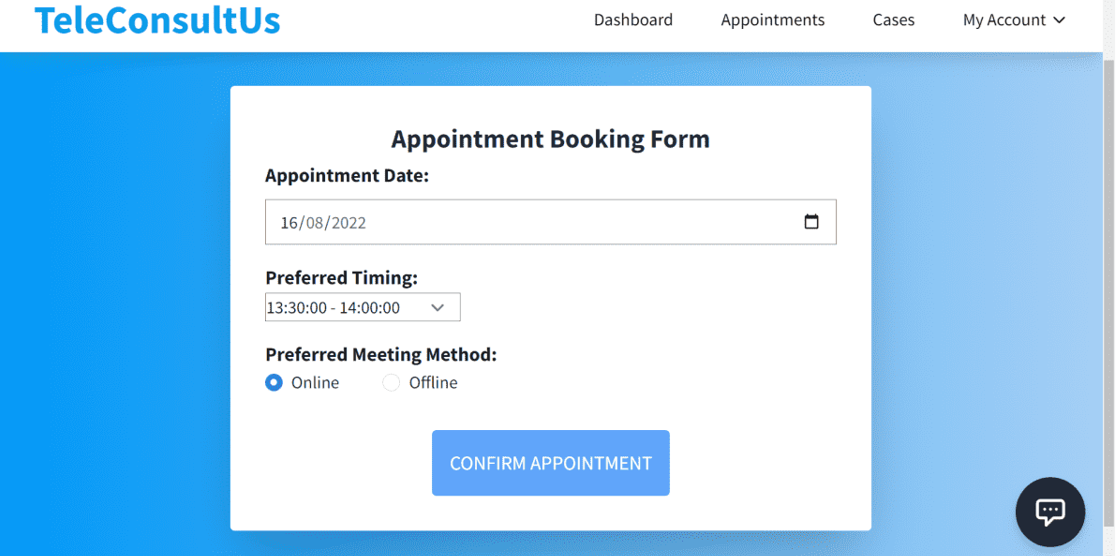Click the Appointment Date input field
The image size is (1119, 557).
(550, 222)
